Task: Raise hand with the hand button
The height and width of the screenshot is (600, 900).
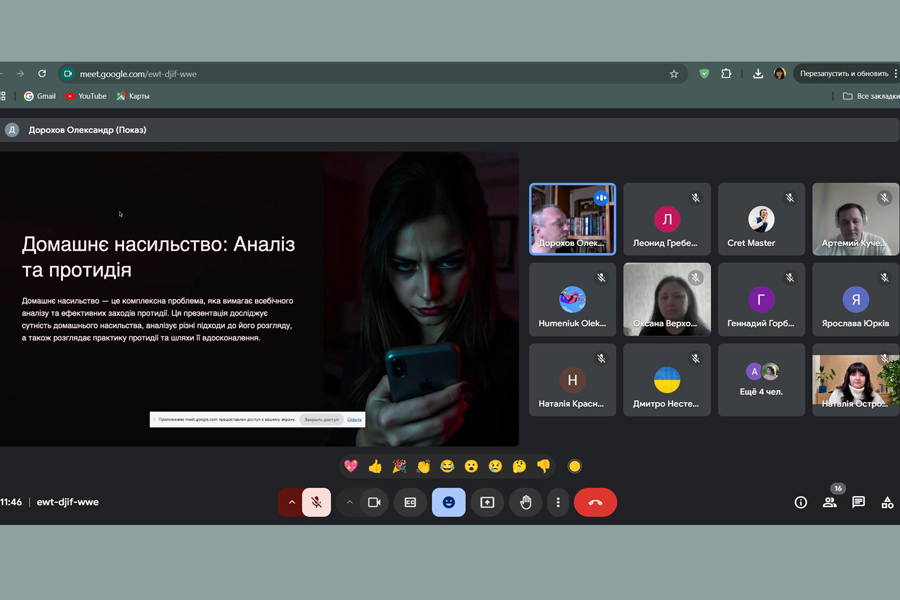Action: (525, 502)
